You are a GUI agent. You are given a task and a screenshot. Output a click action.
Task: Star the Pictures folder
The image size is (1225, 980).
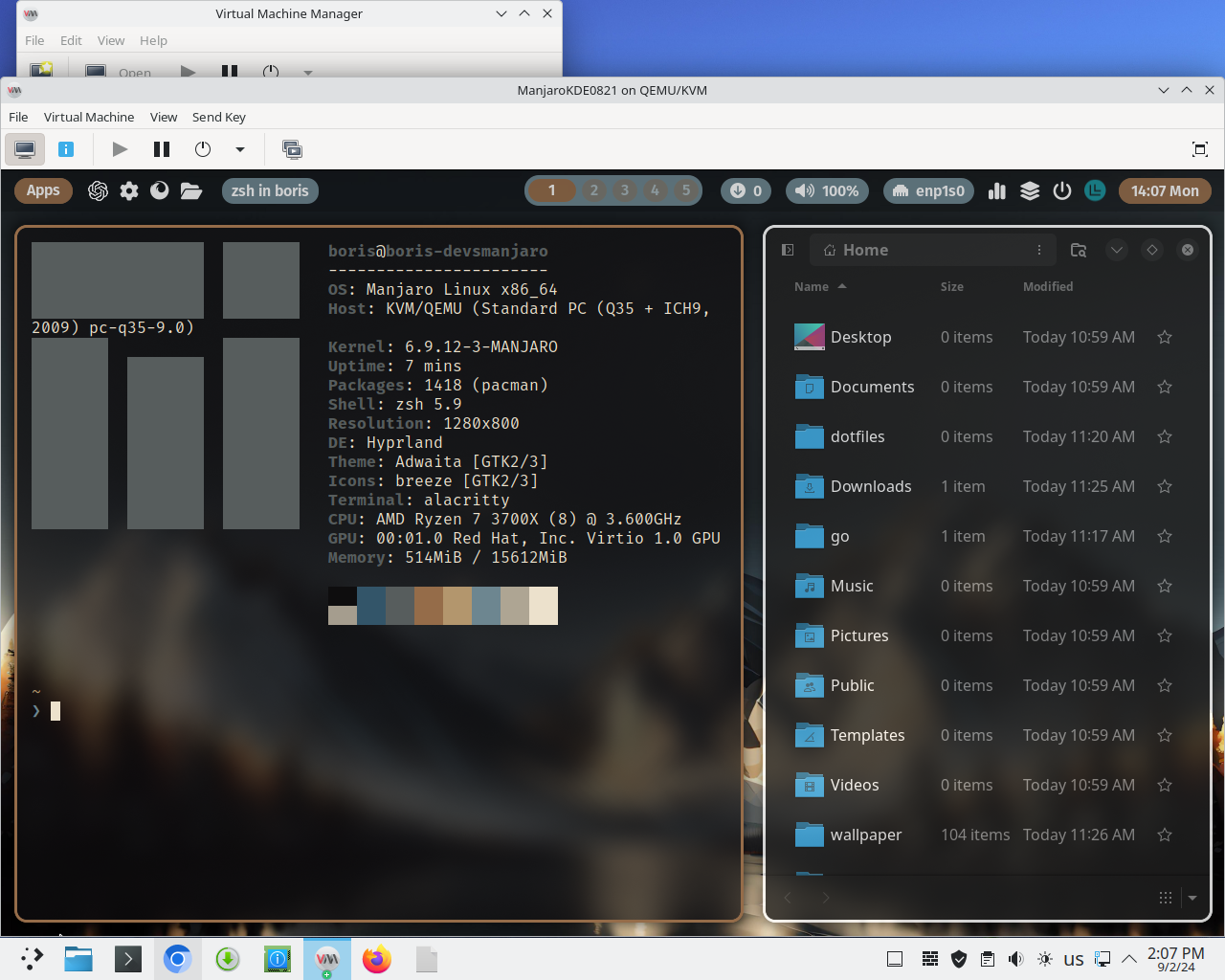[1165, 635]
